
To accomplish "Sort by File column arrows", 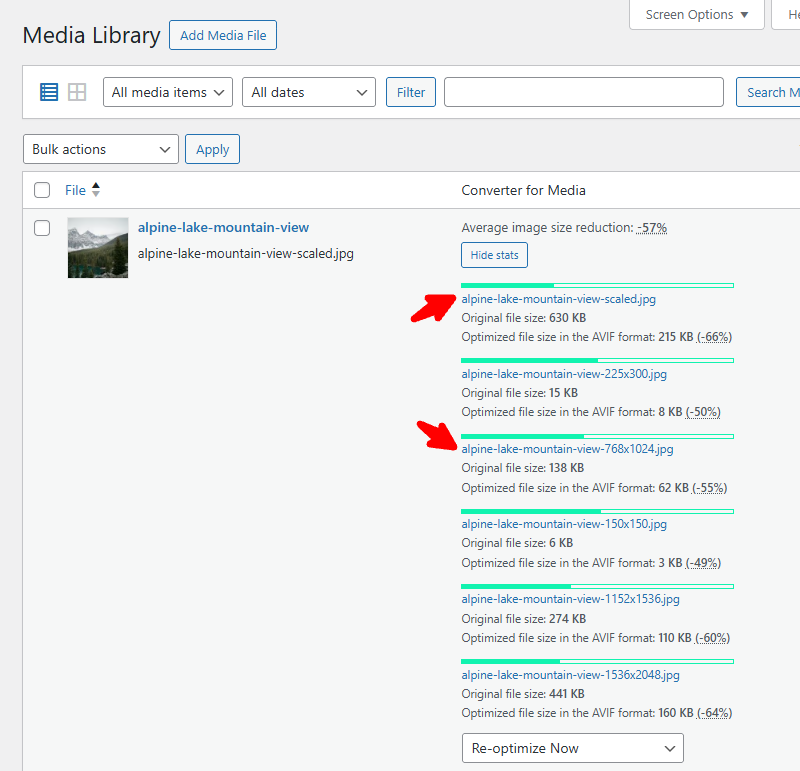I will pyautogui.click(x=96, y=190).
